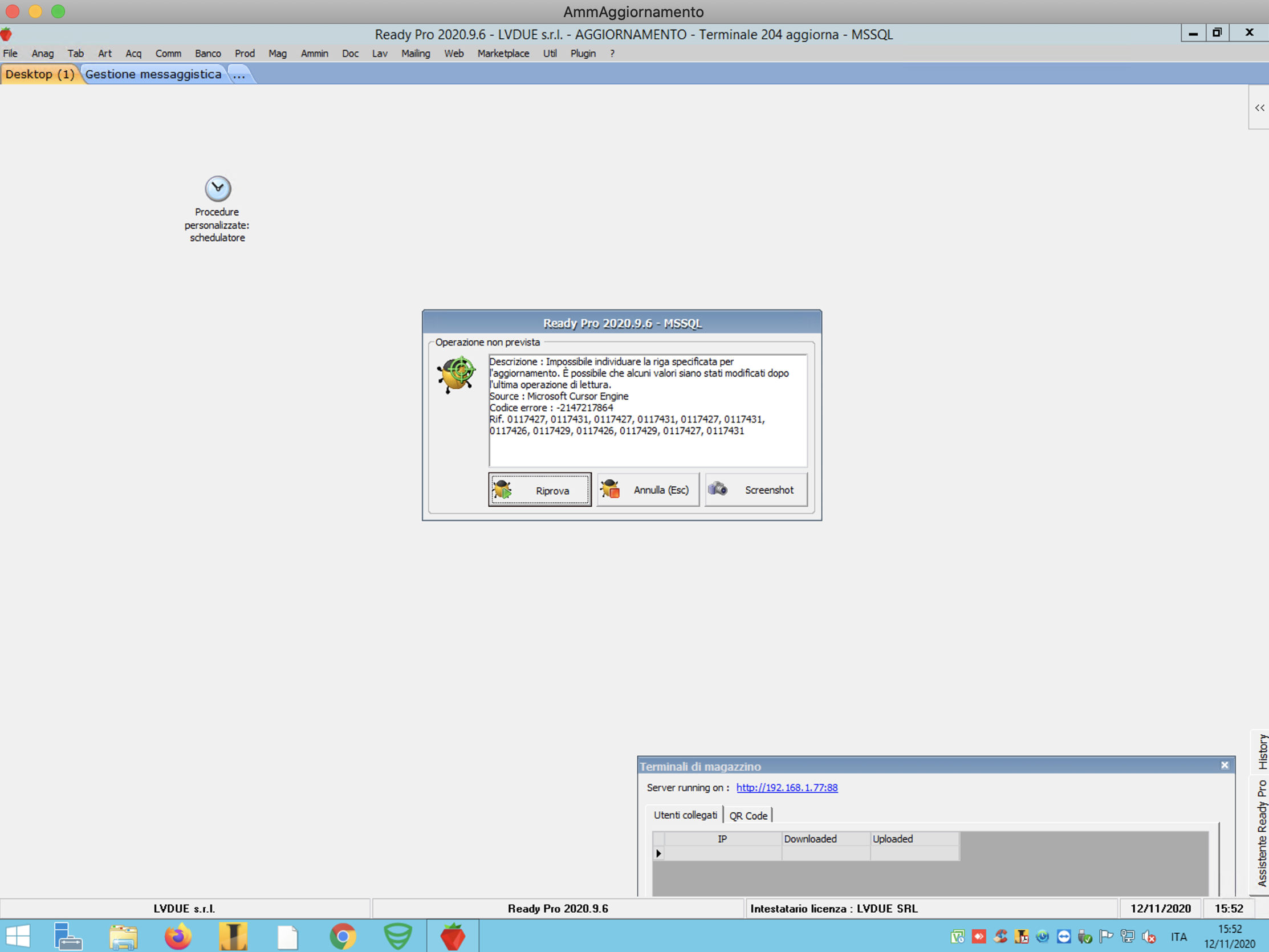Click the Ready Pro strawberry title bar icon
This screenshot has height=952, width=1269.
pyautogui.click(x=6, y=34)
